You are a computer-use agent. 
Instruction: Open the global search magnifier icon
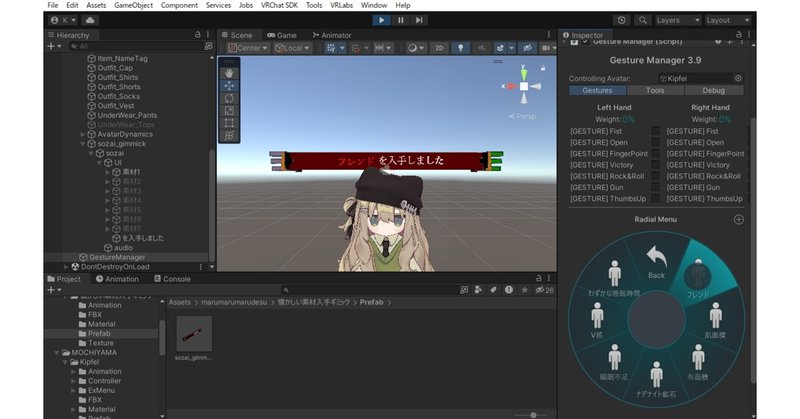tap(642, 20)
